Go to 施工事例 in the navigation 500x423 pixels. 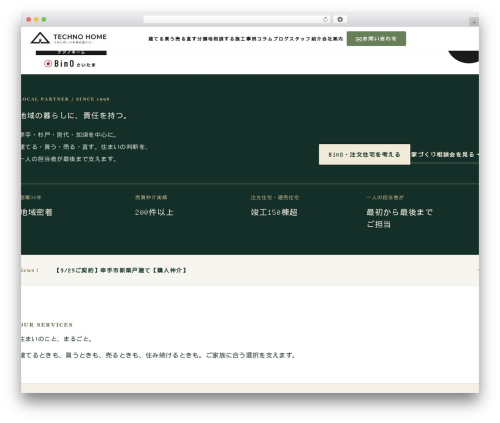pyautogui.click(x=246, y=39)
